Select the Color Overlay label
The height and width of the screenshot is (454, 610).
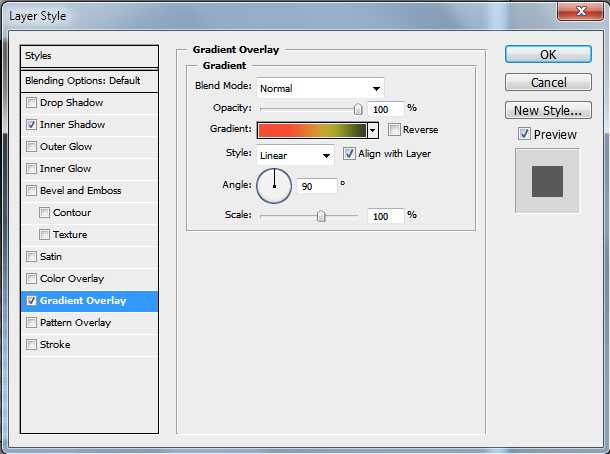coord(72,279)
